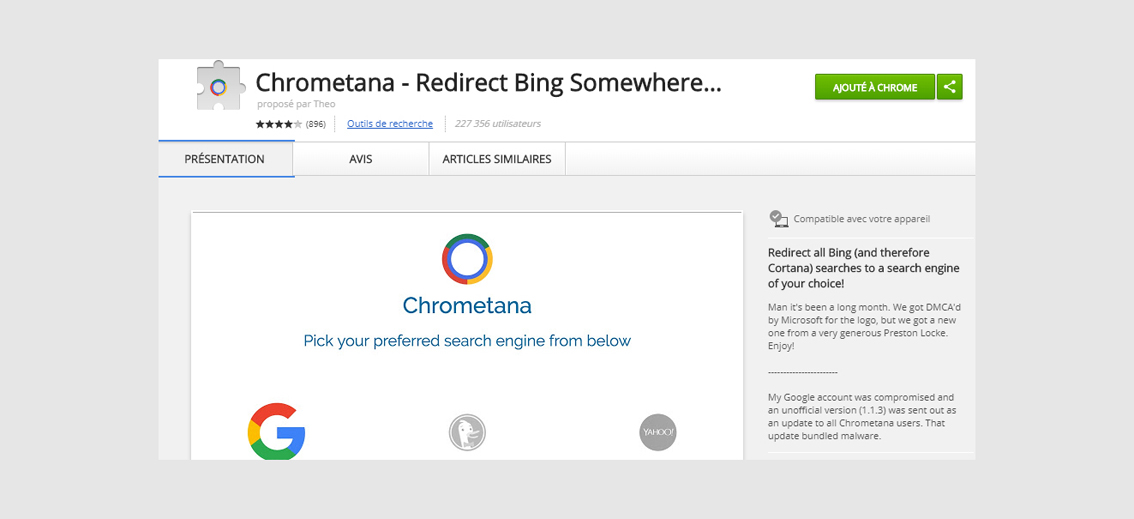Click the 227 356 utilisateurs count
Image resolution: width=1134 pixels, height=519 pixels.
(498, 124)
